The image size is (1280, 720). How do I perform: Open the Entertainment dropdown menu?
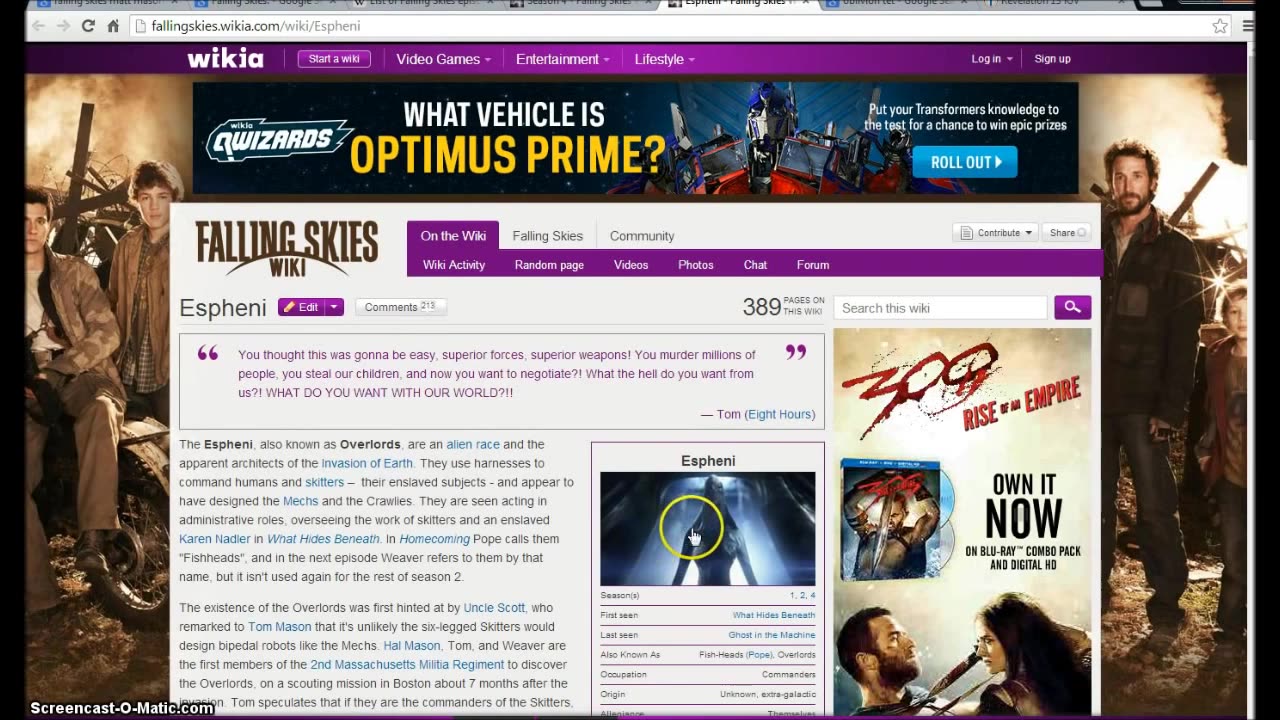[x=562, y=59]
